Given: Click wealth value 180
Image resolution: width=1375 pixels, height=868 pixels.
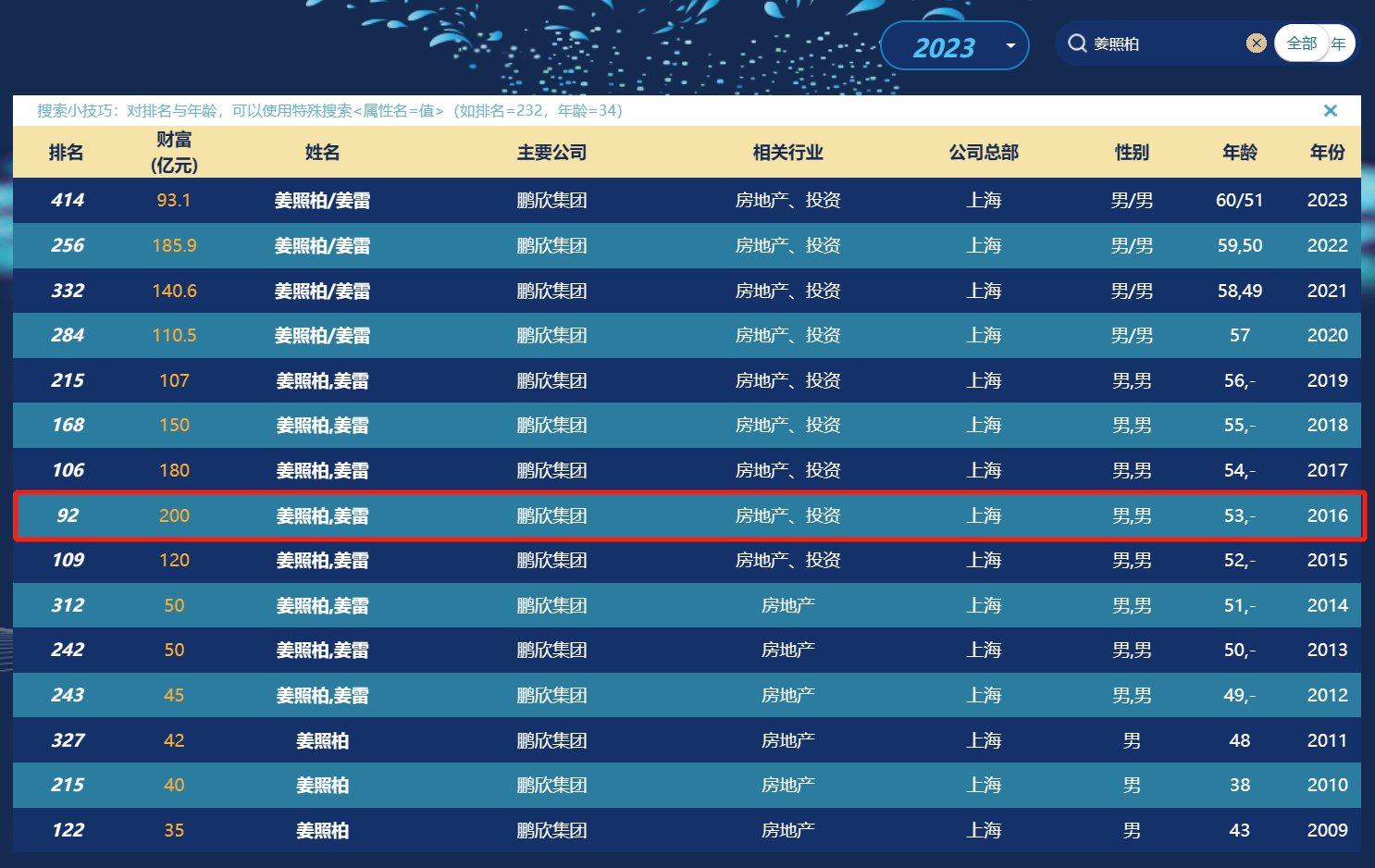Looking at the screenshot, I should 174,470.
